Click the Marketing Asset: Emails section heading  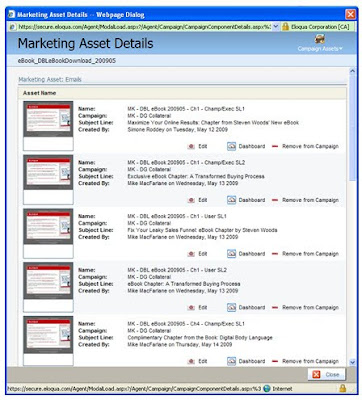click(x=50, y=79)
